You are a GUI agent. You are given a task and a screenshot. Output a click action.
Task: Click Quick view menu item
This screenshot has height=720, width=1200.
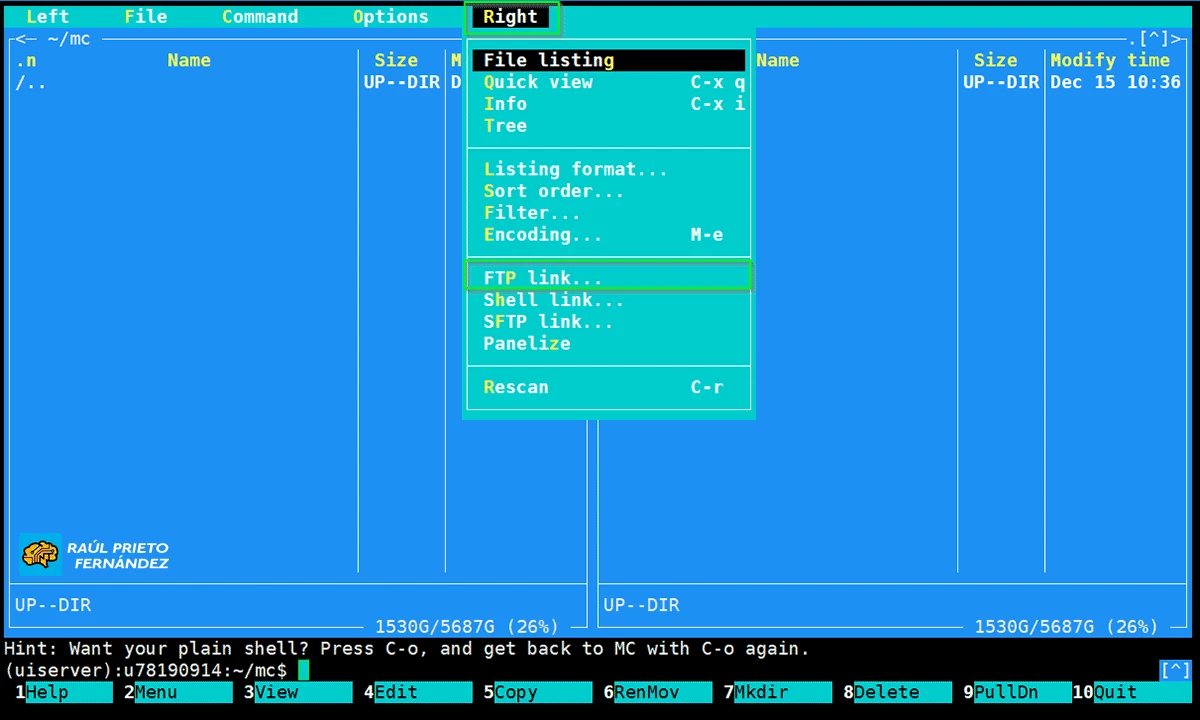click(x=538, y=82)
